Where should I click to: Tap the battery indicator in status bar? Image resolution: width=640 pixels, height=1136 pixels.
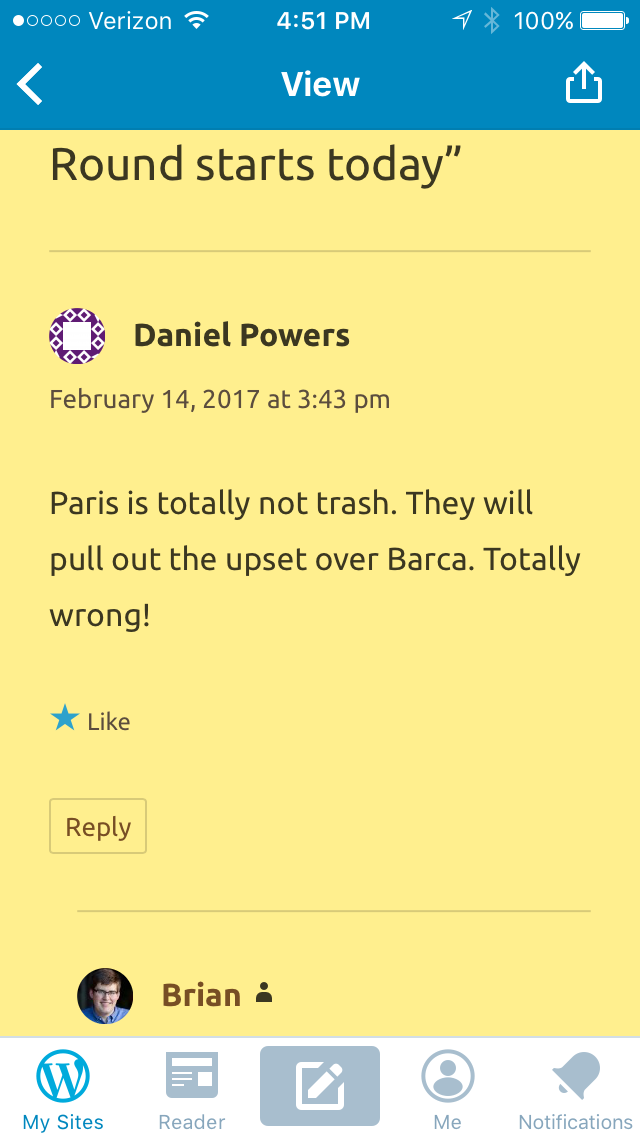click(604, 21)
